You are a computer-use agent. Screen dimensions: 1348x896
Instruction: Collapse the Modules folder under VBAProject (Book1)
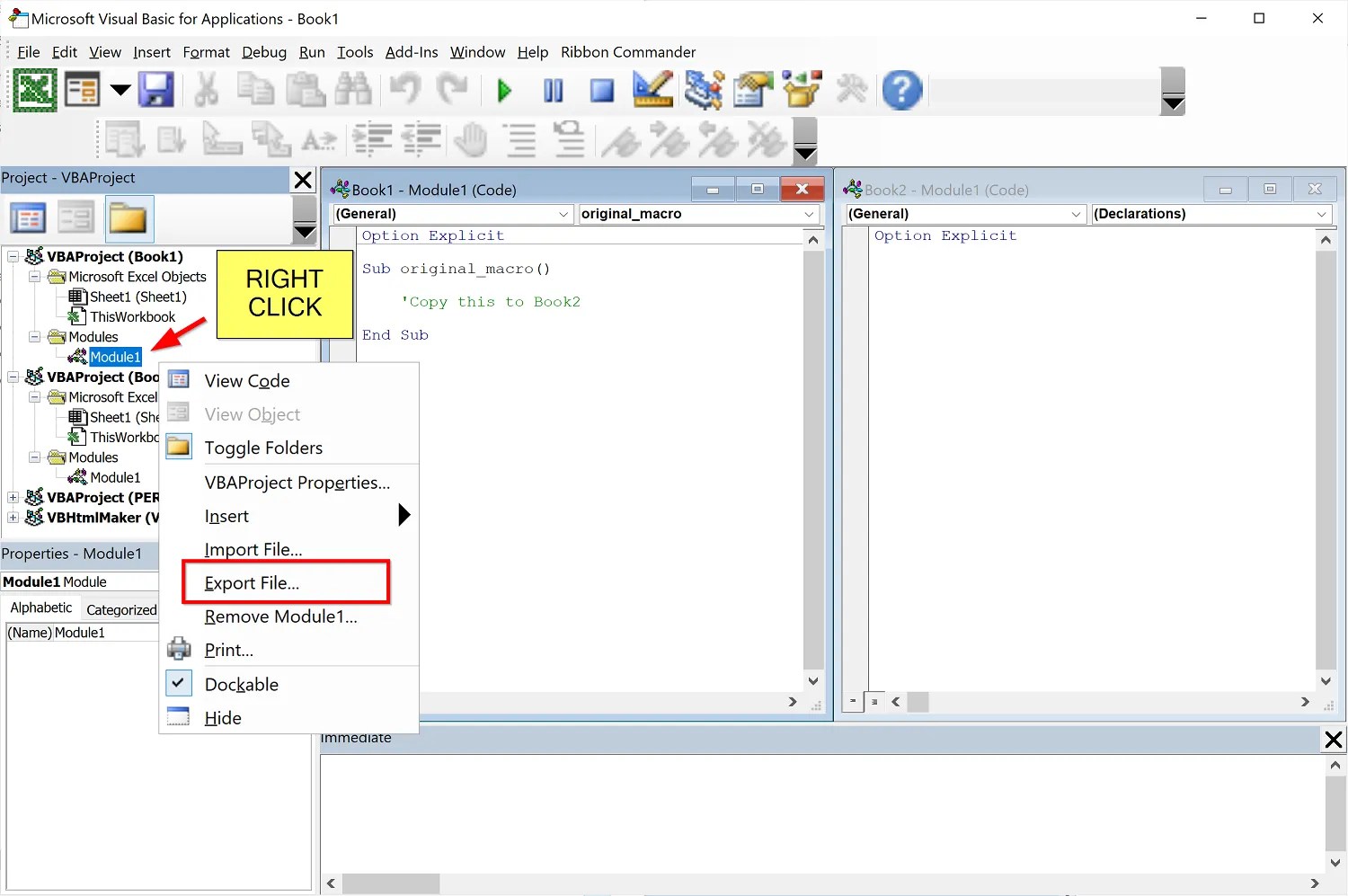coord(34,336)
